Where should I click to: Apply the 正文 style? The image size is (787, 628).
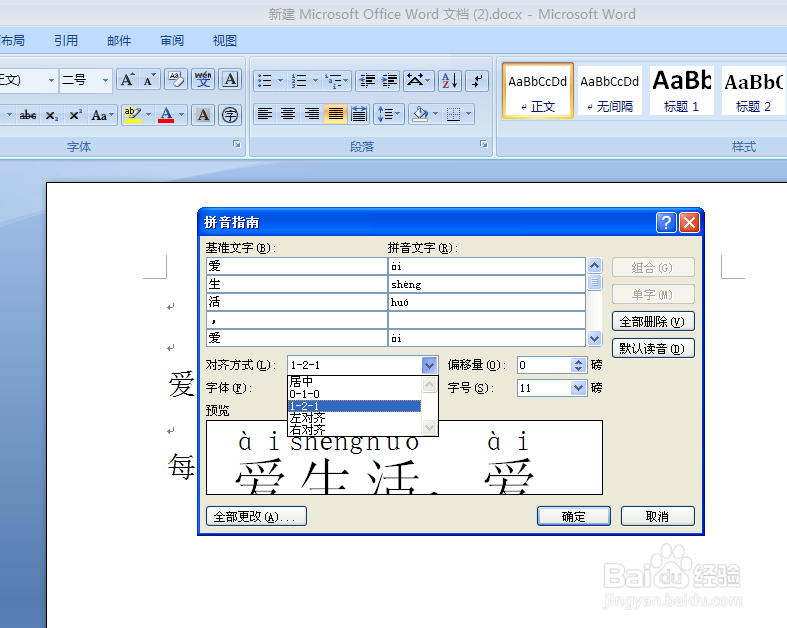tap(538, 91)
